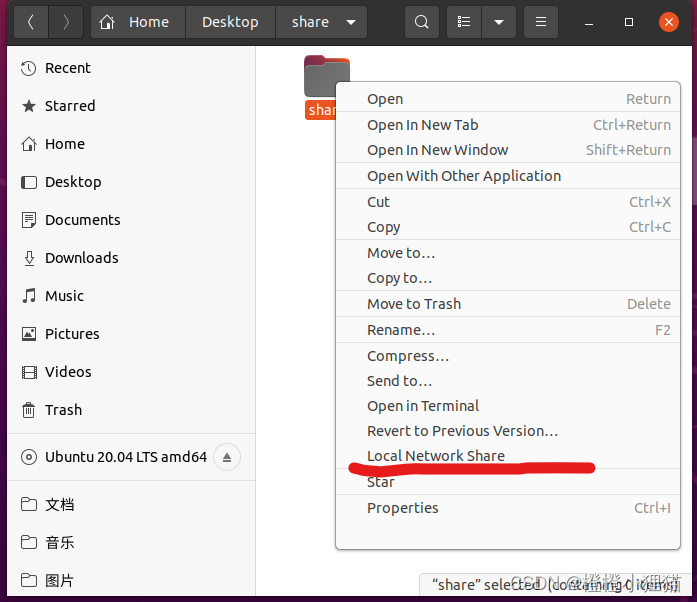Click the 文档 folder icon
Viewport: 697px width, 602px height.
tap(28, 504)
